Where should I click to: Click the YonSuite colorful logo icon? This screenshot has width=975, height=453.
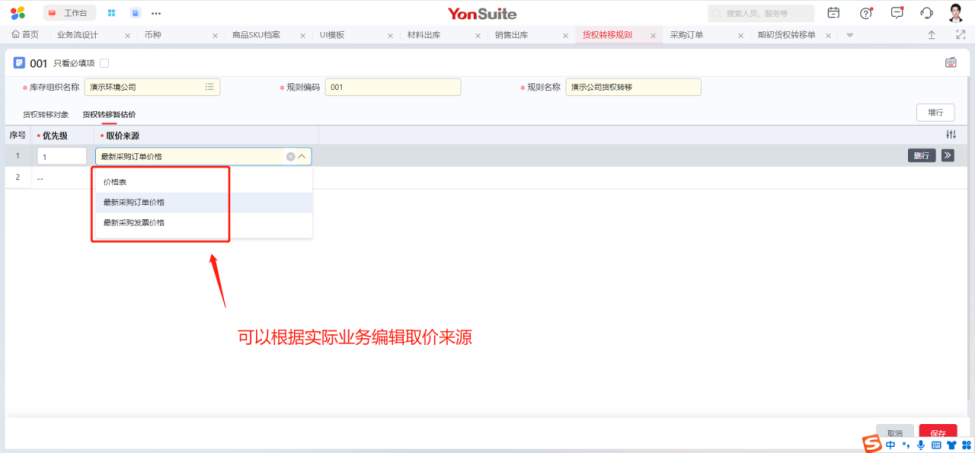tap(18, 13)
